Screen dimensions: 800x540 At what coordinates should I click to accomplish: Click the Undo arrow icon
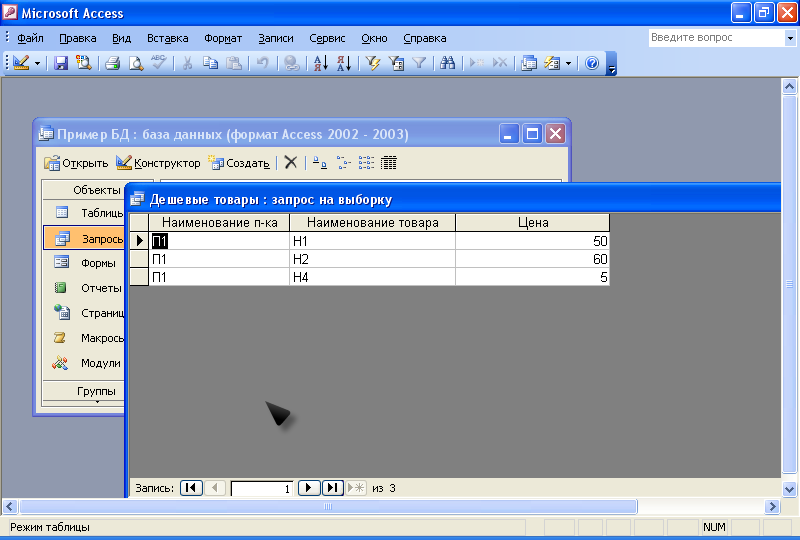[262, 63]
